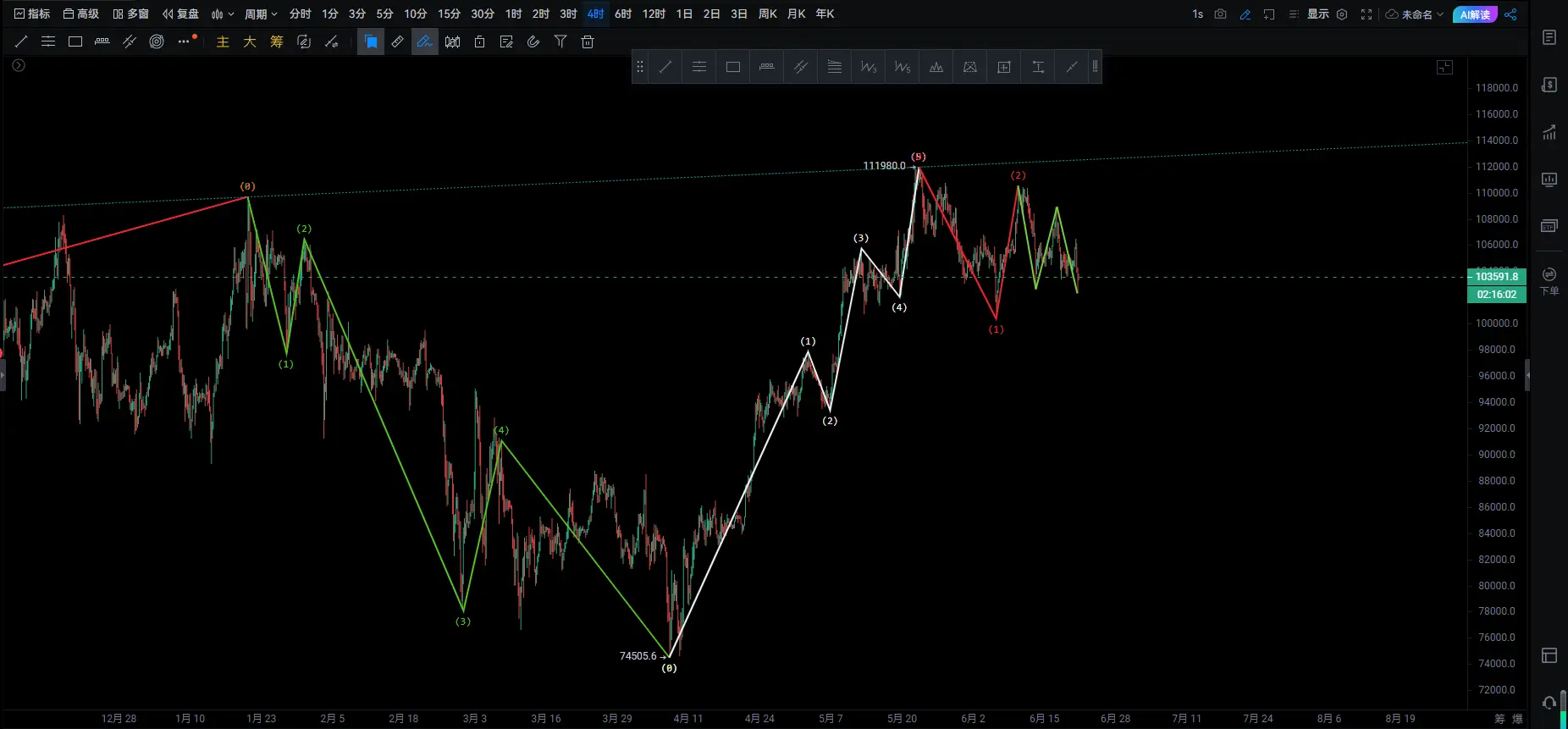This screenshot has width=1568, height=729.
Task: Select the 1日 timeframe
Action: (684, 14)
